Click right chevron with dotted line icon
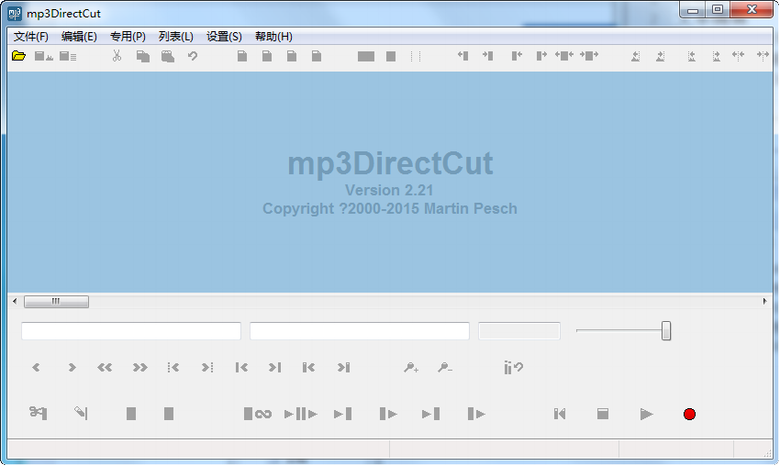 point(207,368)
